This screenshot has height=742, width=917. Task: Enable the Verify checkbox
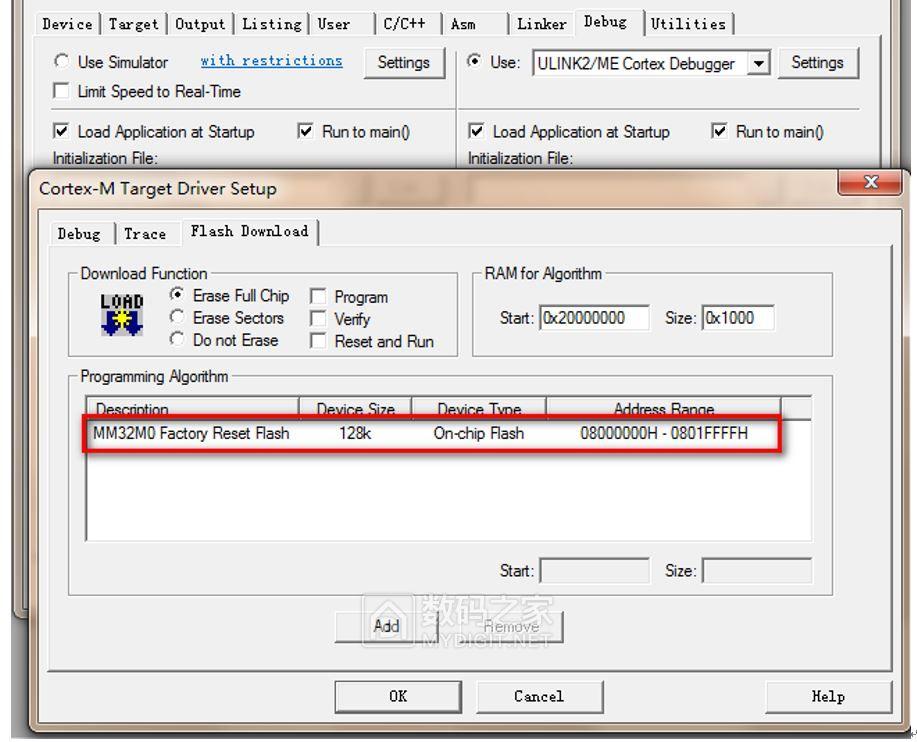318,319
